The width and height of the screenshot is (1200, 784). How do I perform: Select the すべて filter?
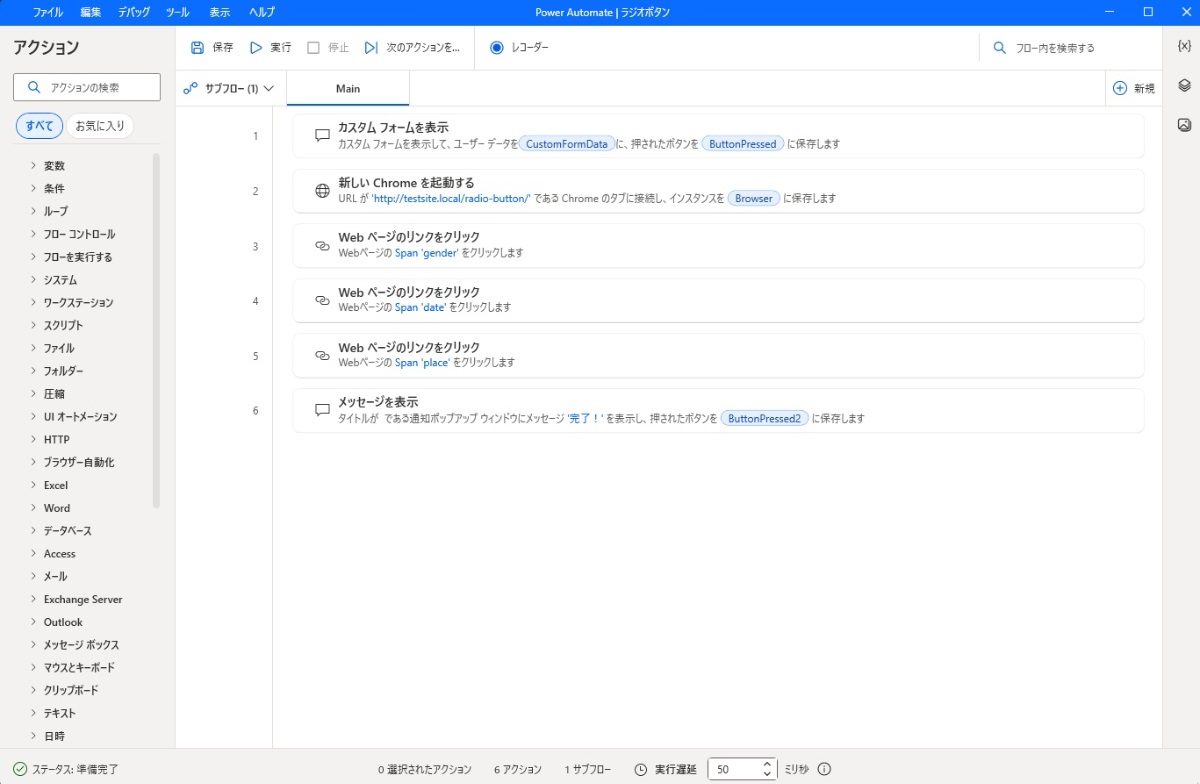tap(40, 125)
